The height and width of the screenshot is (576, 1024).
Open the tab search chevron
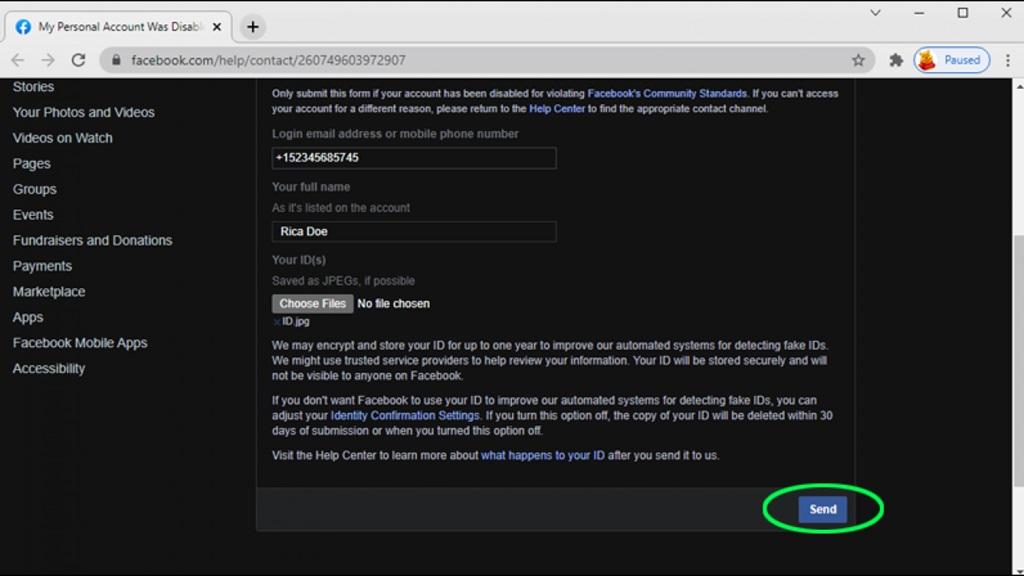875,12
